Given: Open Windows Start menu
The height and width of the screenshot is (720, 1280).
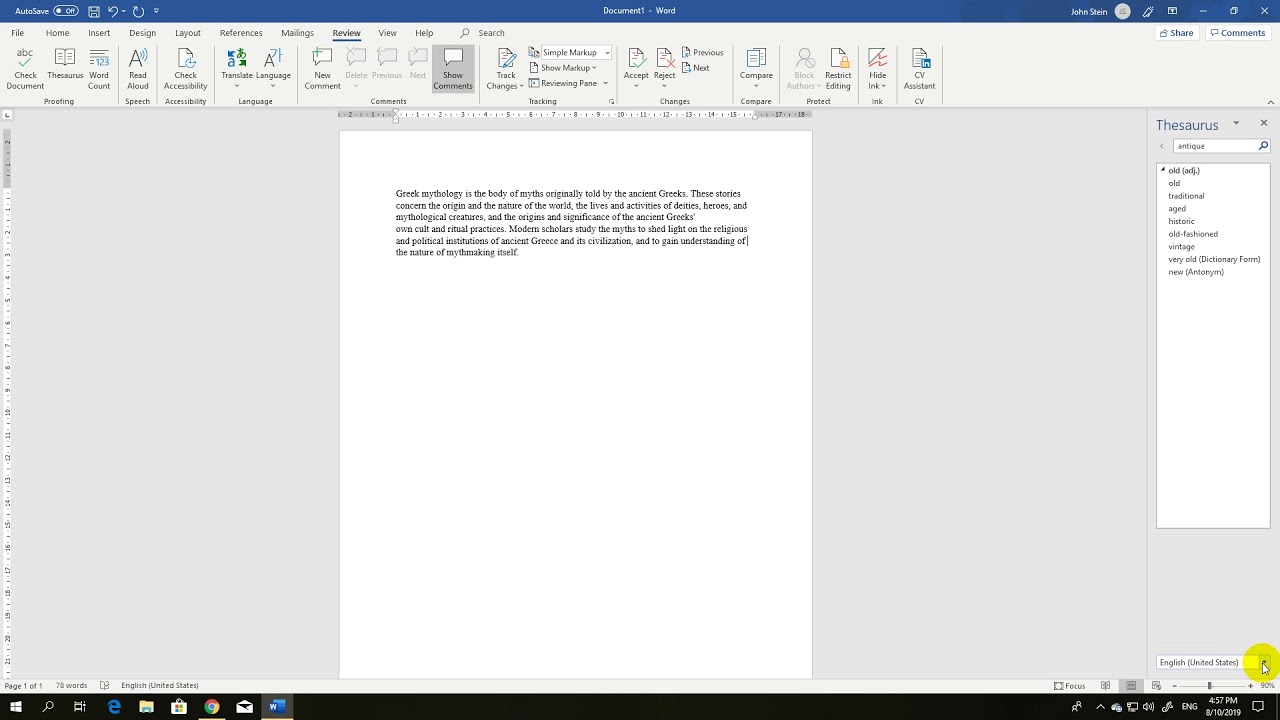Looking at the screenshot, I should coord(15,707).
